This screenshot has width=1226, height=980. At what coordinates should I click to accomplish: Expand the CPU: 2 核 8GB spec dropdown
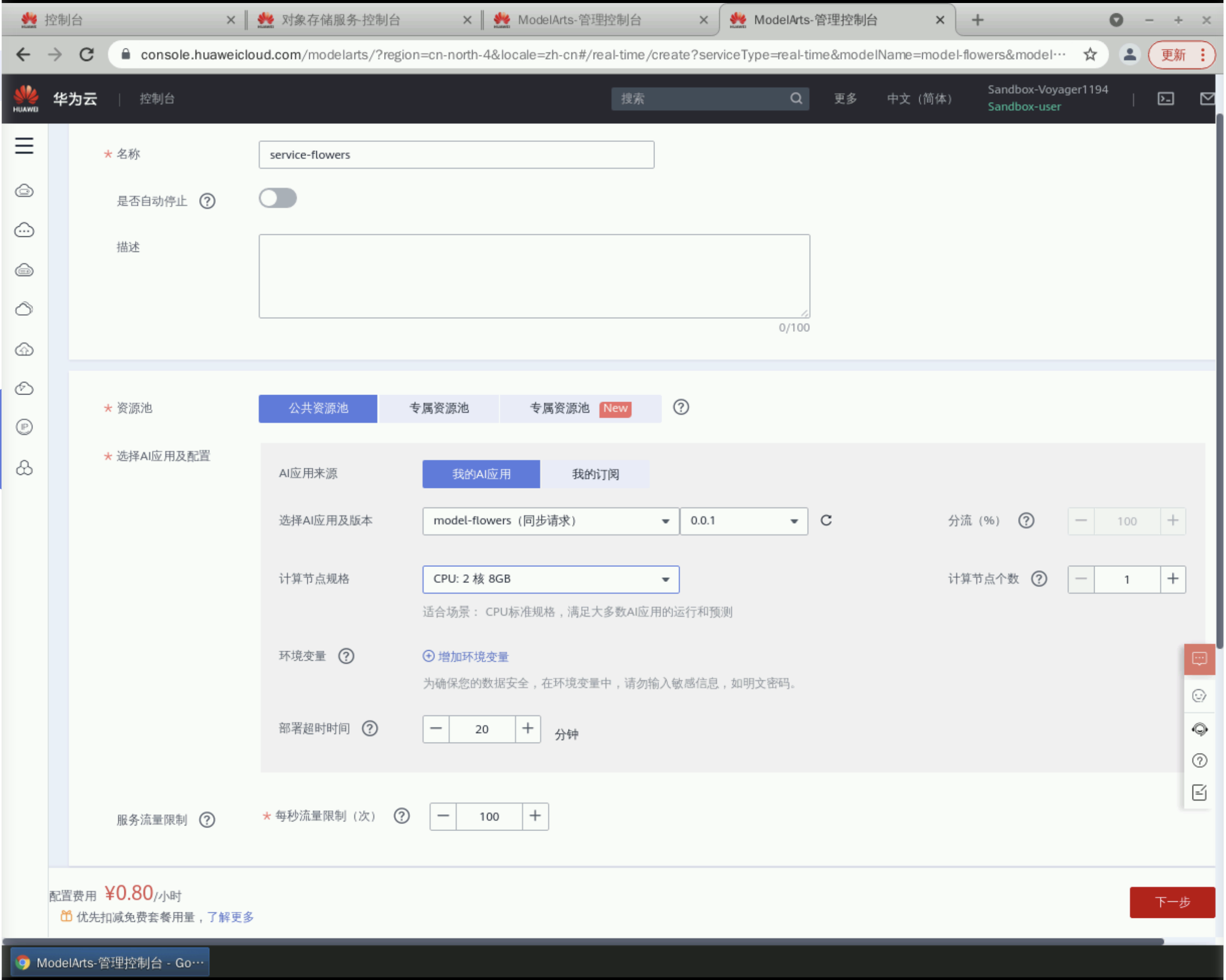[550, 579]
